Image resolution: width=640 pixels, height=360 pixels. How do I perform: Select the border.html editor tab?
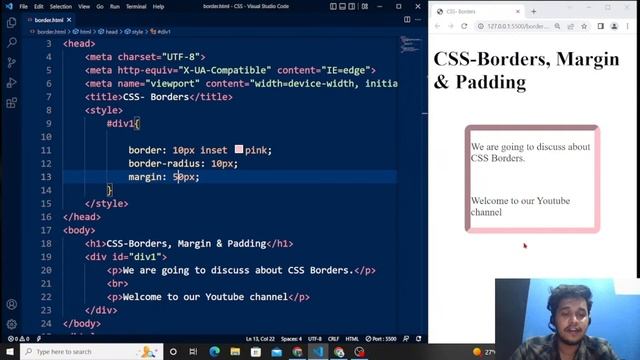pyautogui.click(x=49, y=20)
